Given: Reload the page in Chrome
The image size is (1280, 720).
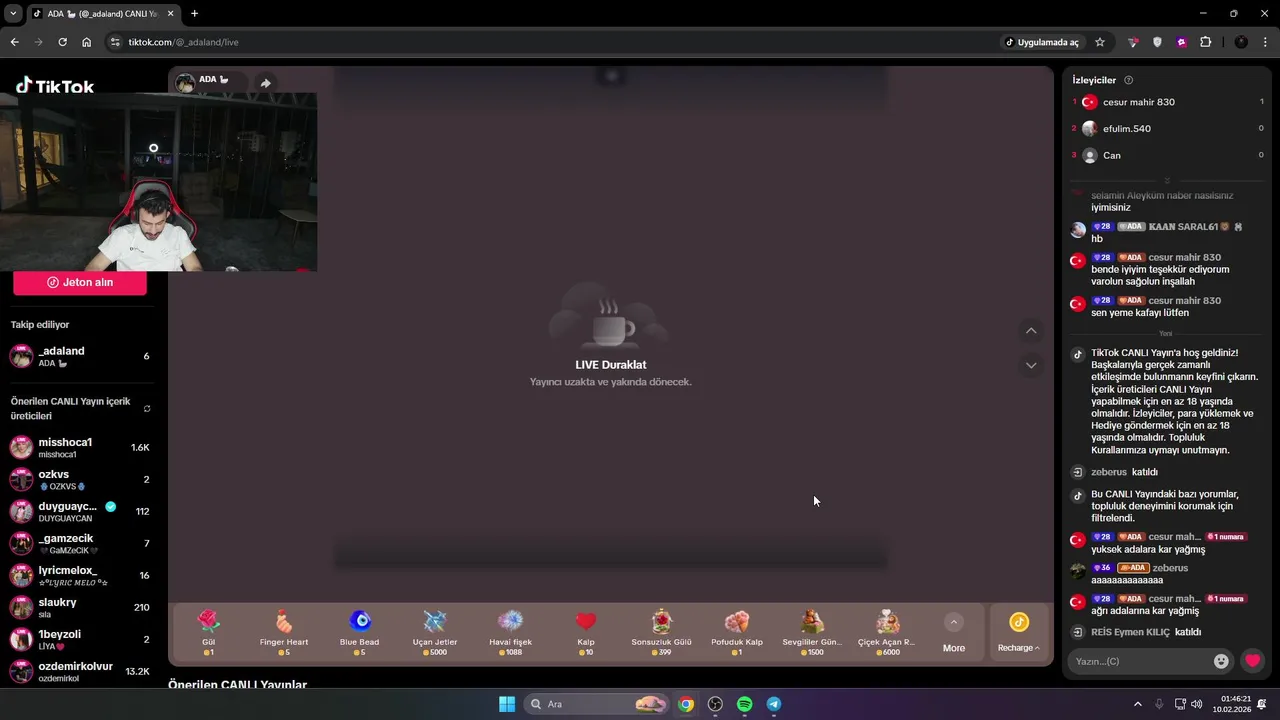Looking at the screenshot, I should [62, 42].
